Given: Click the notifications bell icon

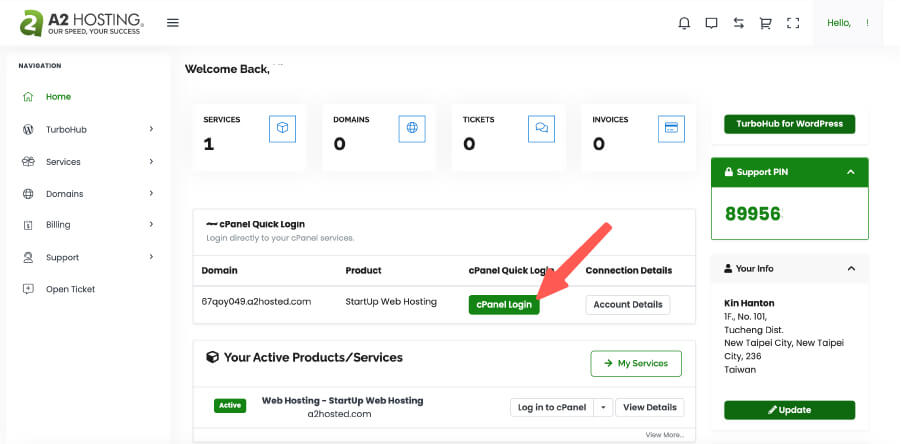Looking at the screenshot, I should [x=684, y=23].
